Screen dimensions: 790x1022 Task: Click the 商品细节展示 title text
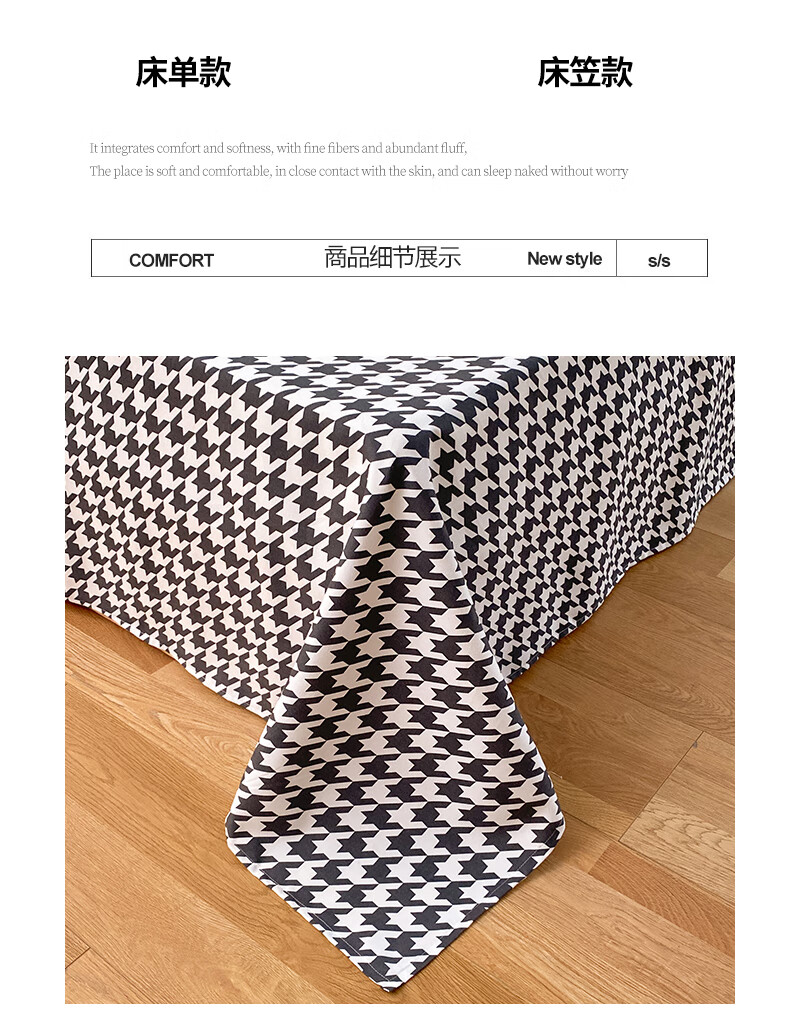point(392,257)
